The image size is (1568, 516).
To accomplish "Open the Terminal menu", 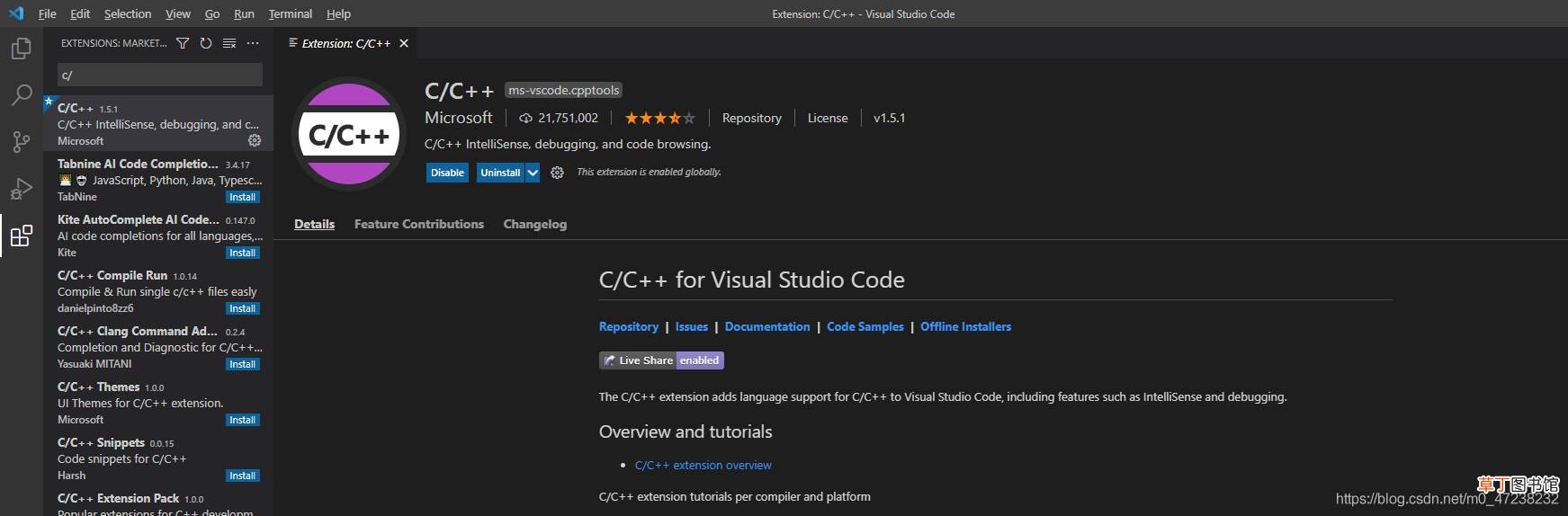I will 291,13.
